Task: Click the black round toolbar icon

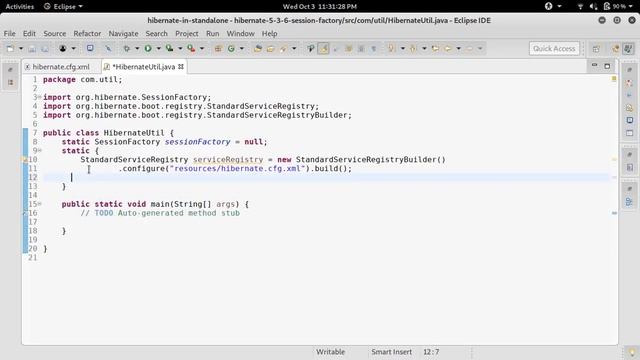Action: 62,49
